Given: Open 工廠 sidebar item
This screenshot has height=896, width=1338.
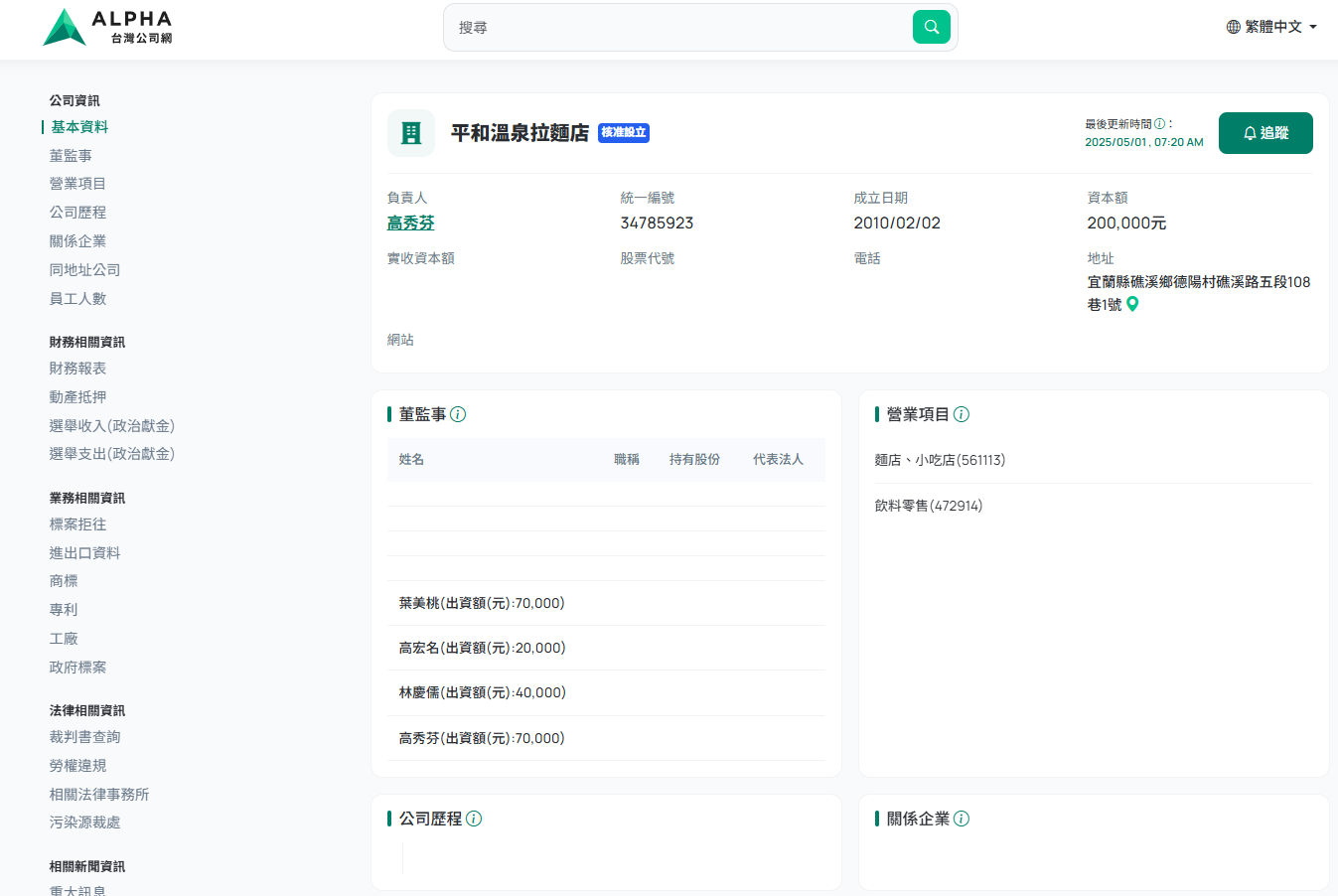Looking at the screenshot, I should click(x=64, y=639).
